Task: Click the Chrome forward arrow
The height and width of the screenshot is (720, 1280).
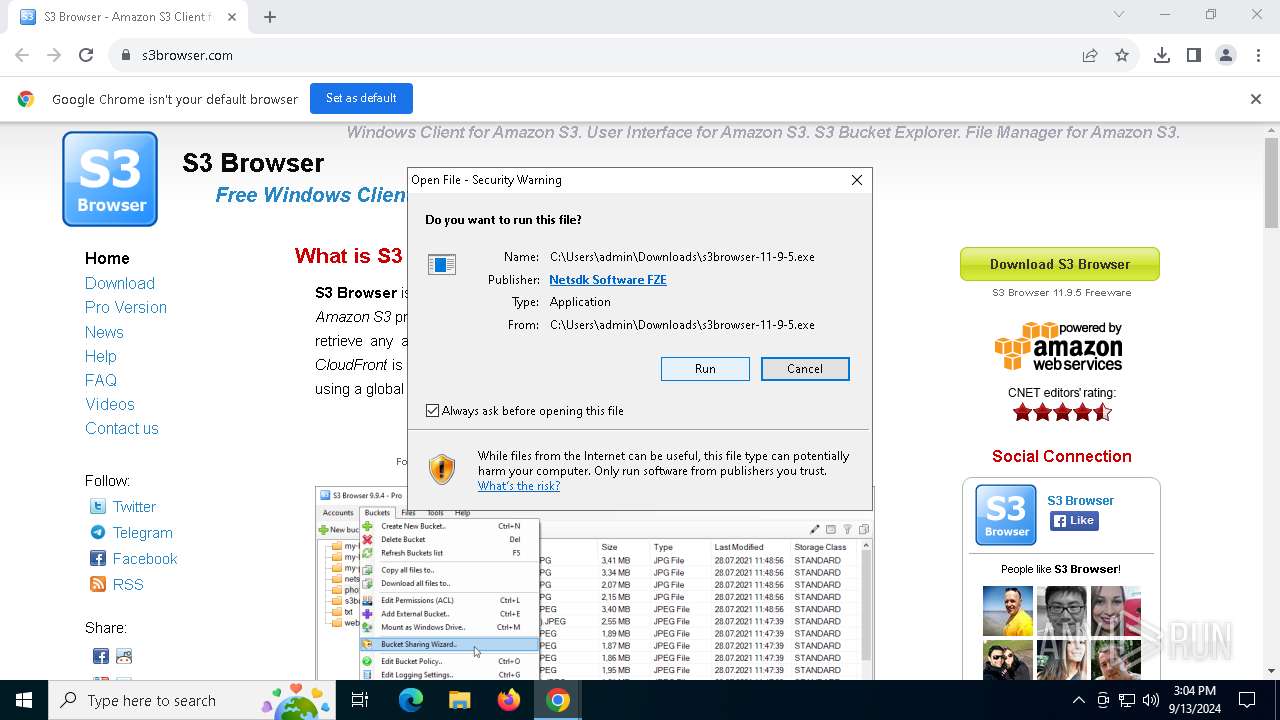Action: (x=54, y=55)
